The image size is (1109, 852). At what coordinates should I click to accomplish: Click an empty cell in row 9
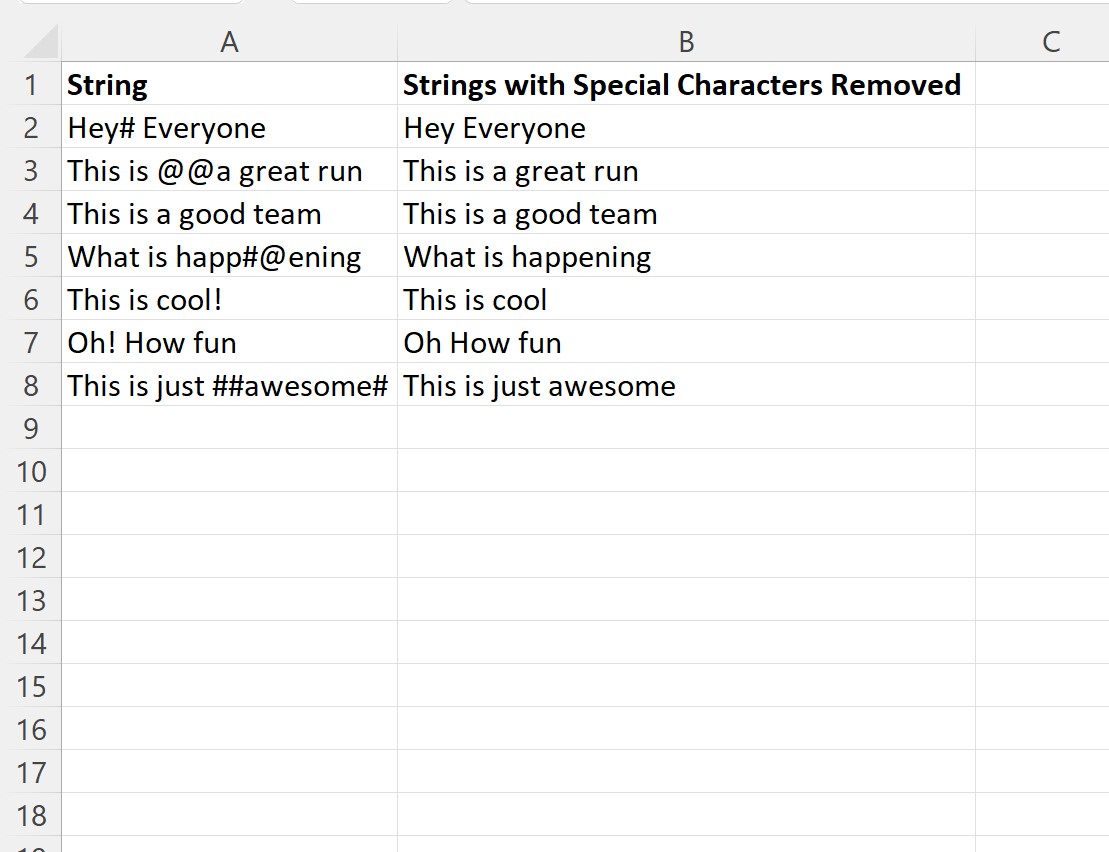tap(230, 428)
